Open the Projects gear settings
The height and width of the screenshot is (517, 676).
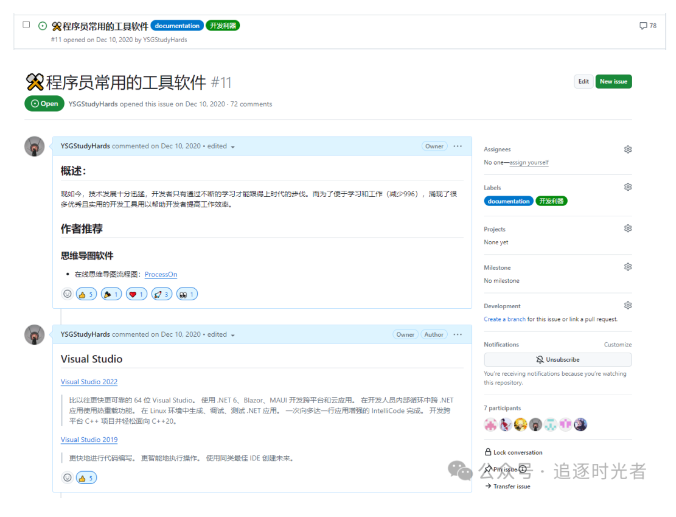(627, 229)
